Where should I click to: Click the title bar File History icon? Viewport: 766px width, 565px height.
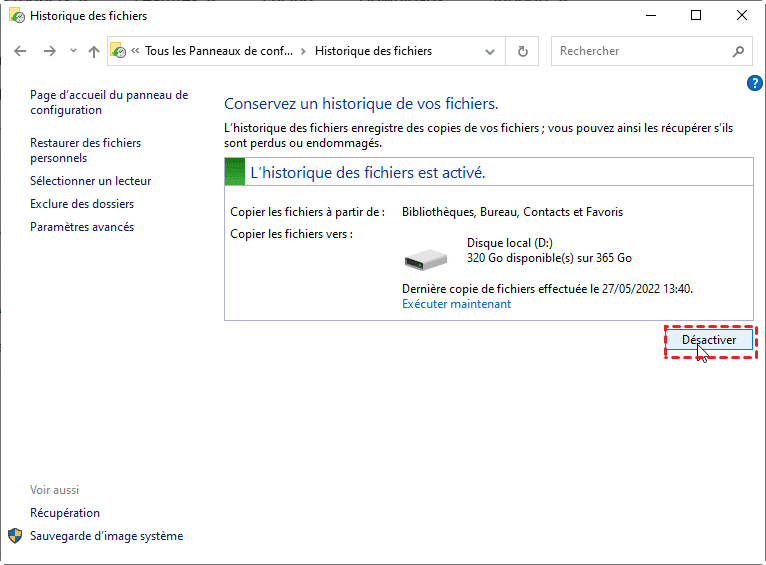coord(17,16)
